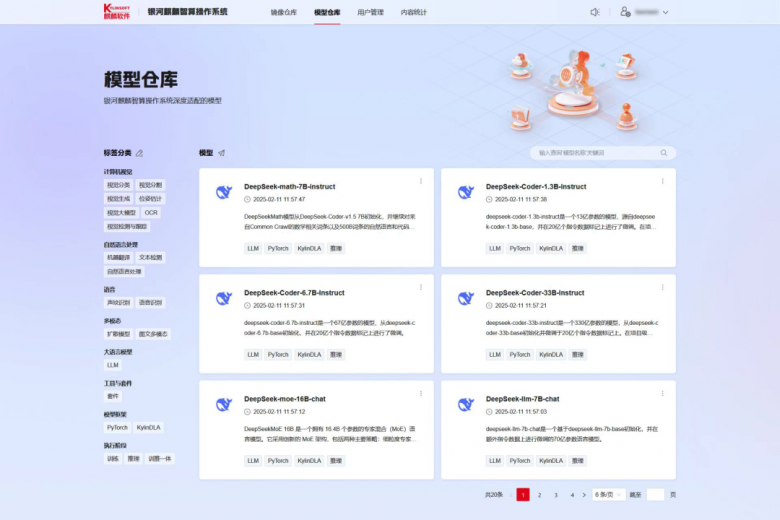Click clock icon on DeepSeek-Coder-33B-instruct card

point(489,306)
